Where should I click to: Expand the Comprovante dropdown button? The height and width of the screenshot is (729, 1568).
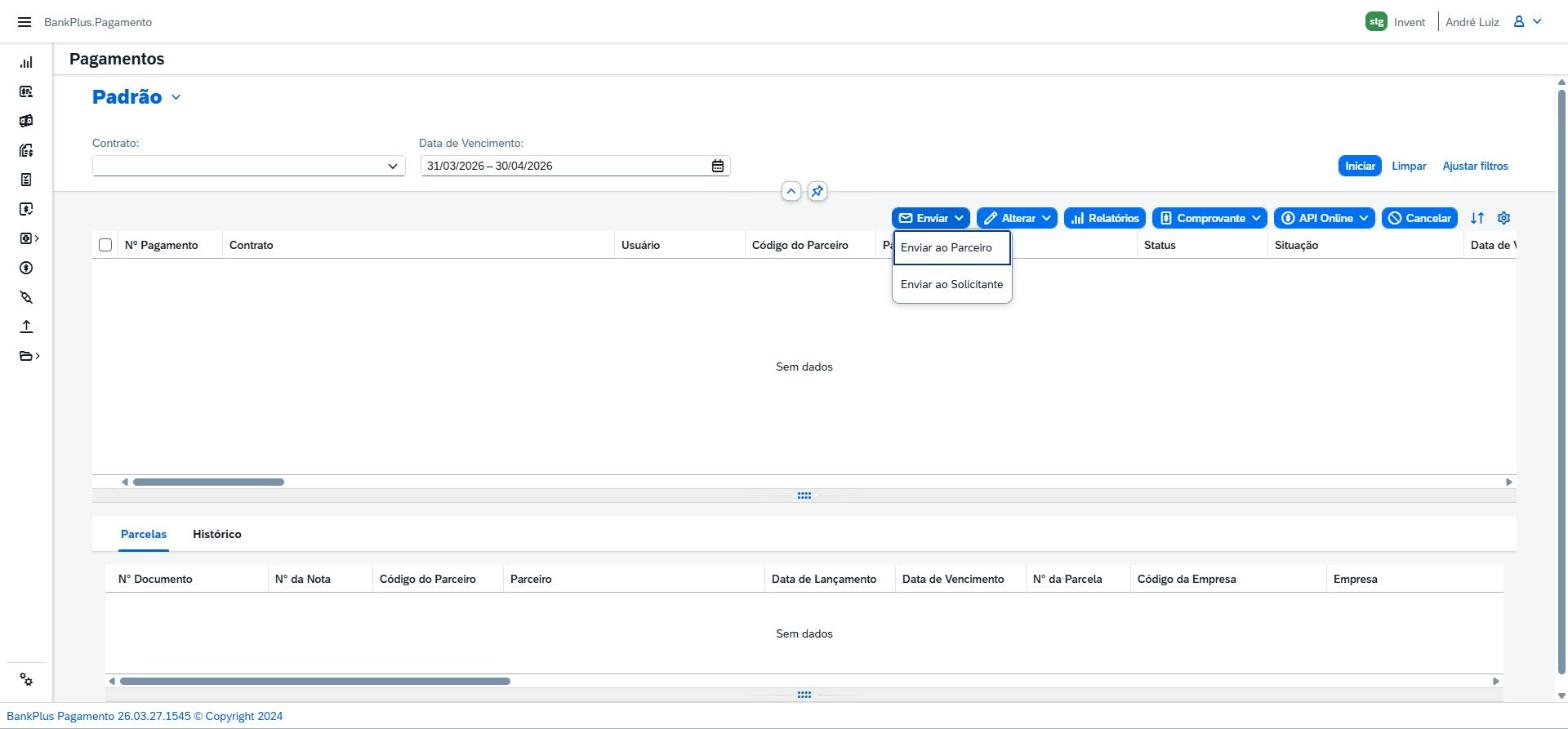point(1209,218)
